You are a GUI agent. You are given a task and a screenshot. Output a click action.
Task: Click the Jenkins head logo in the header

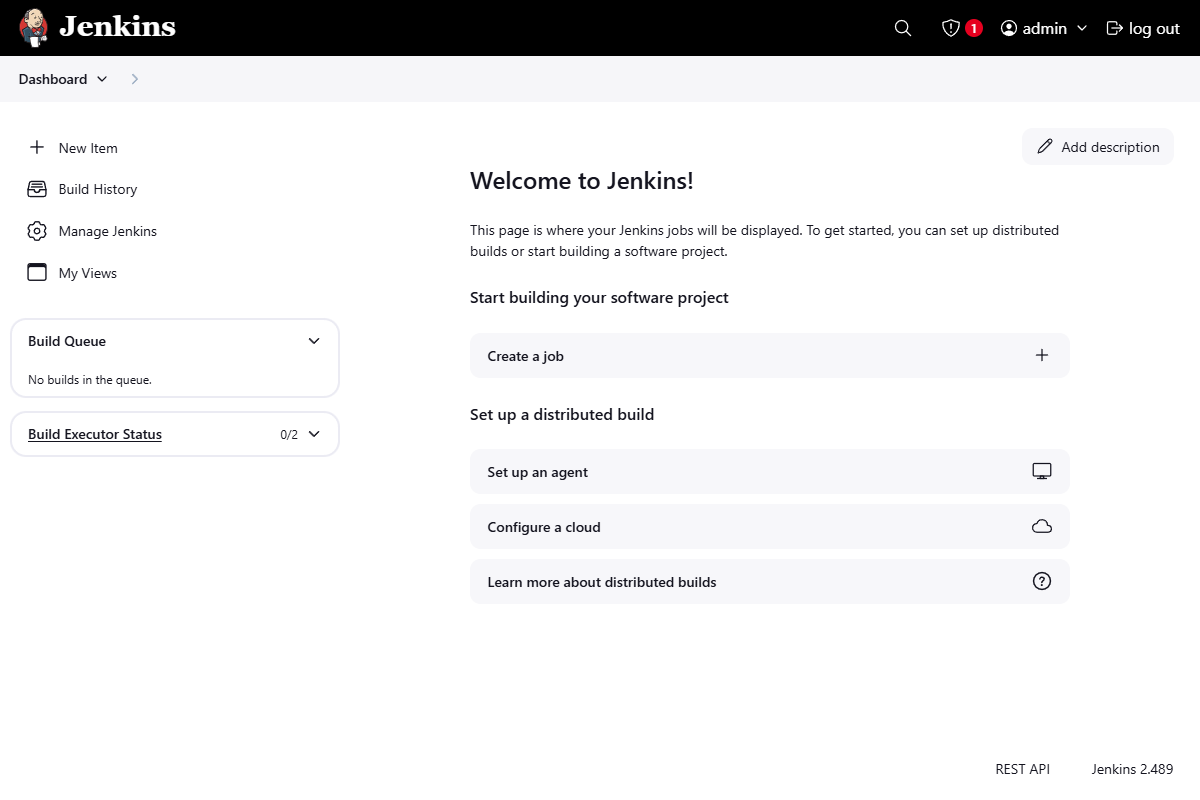click(x=33, y=27)
